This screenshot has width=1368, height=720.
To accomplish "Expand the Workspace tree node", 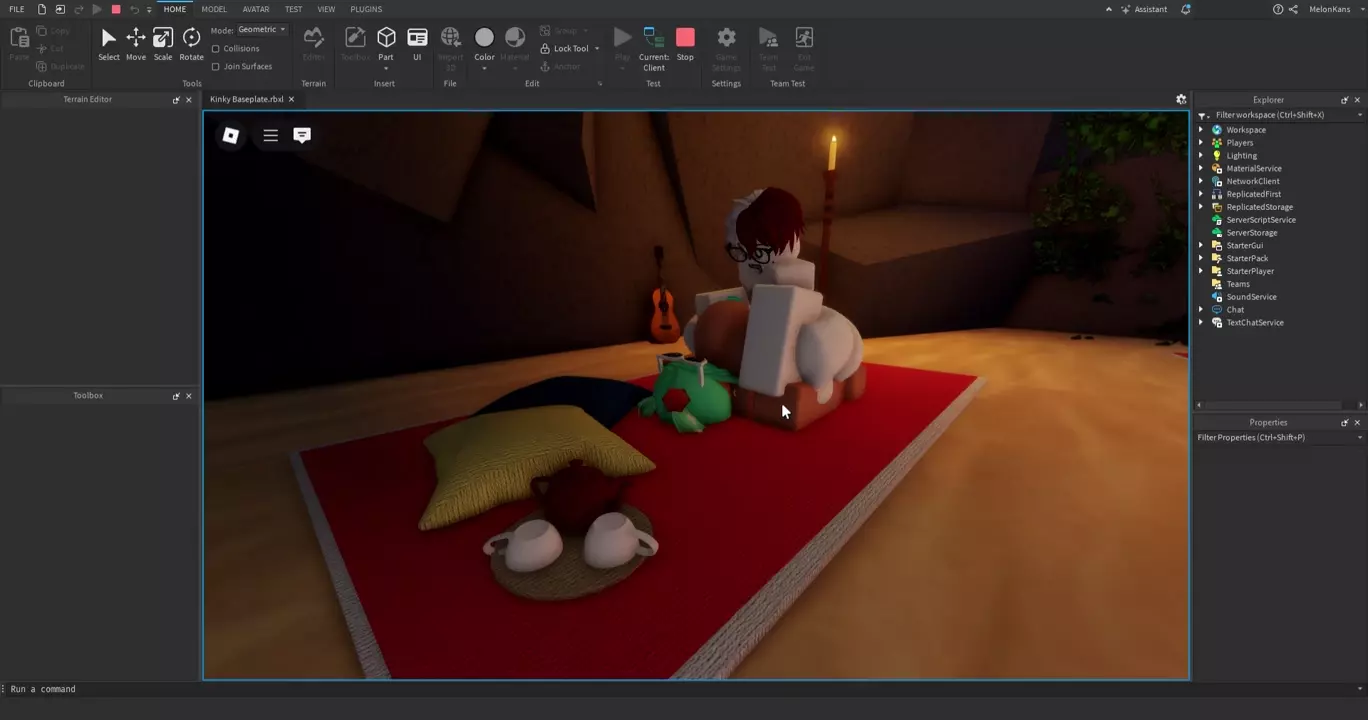I will point(1201,130).
